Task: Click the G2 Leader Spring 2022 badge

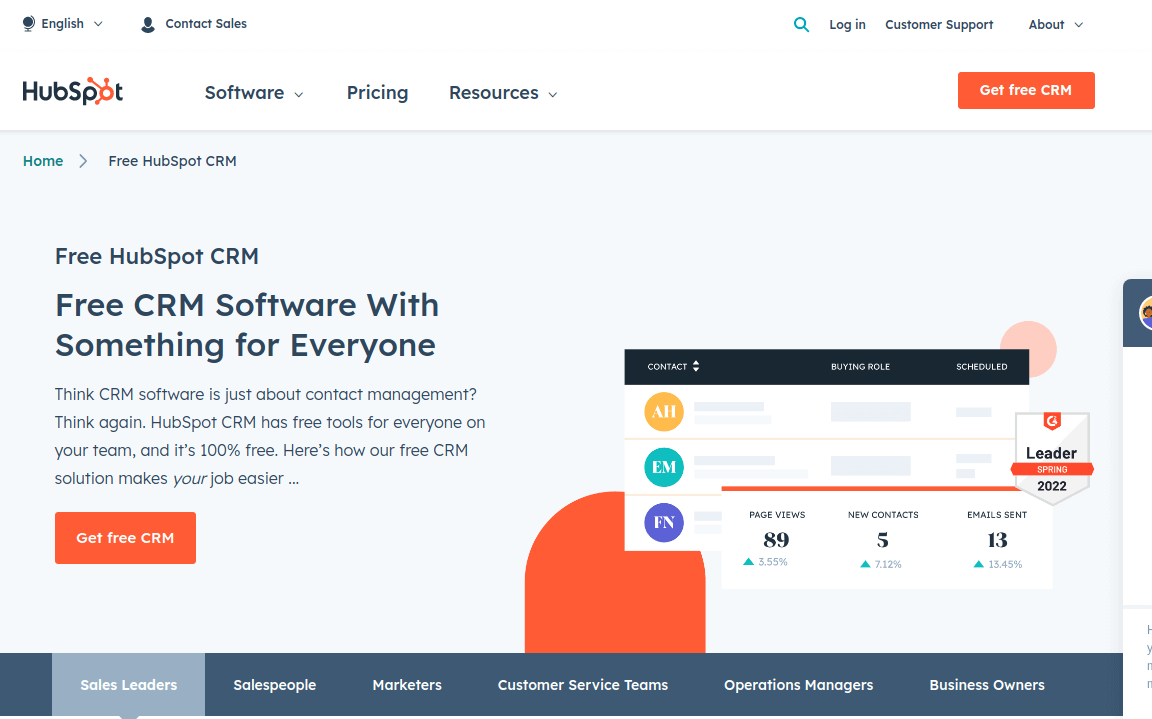Action: [x=1052, y=458]
